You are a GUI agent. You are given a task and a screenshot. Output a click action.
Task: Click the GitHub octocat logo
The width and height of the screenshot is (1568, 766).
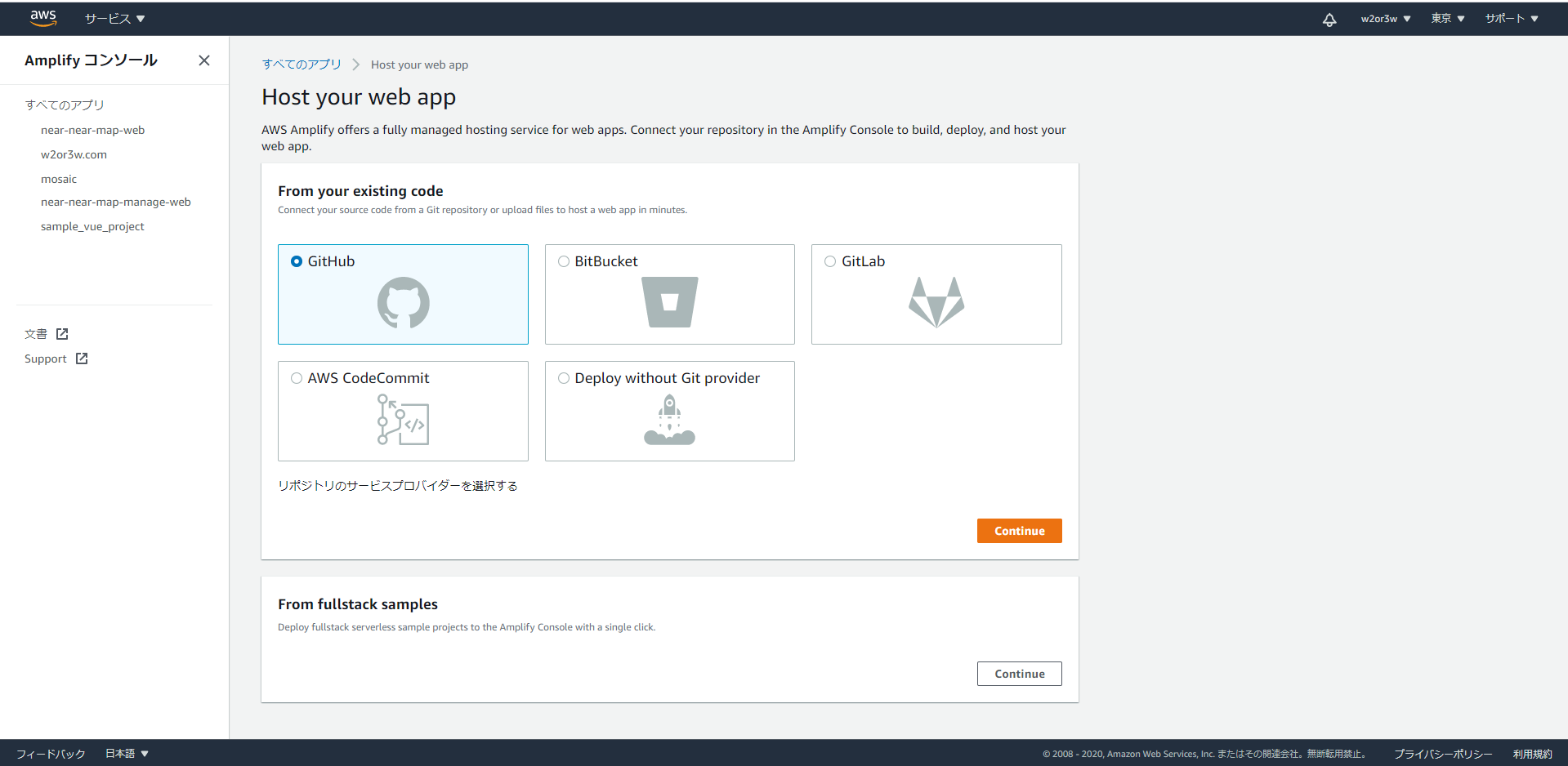pos(403,302)
